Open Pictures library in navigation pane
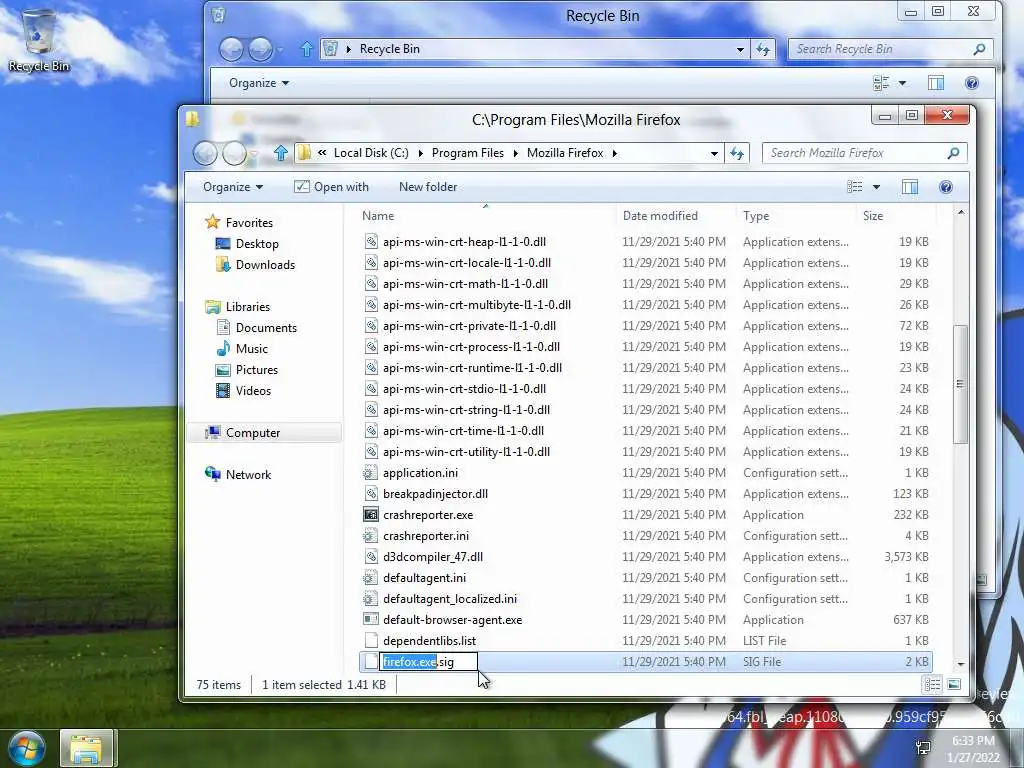1024x768 pixels. [x=257, y=370]
